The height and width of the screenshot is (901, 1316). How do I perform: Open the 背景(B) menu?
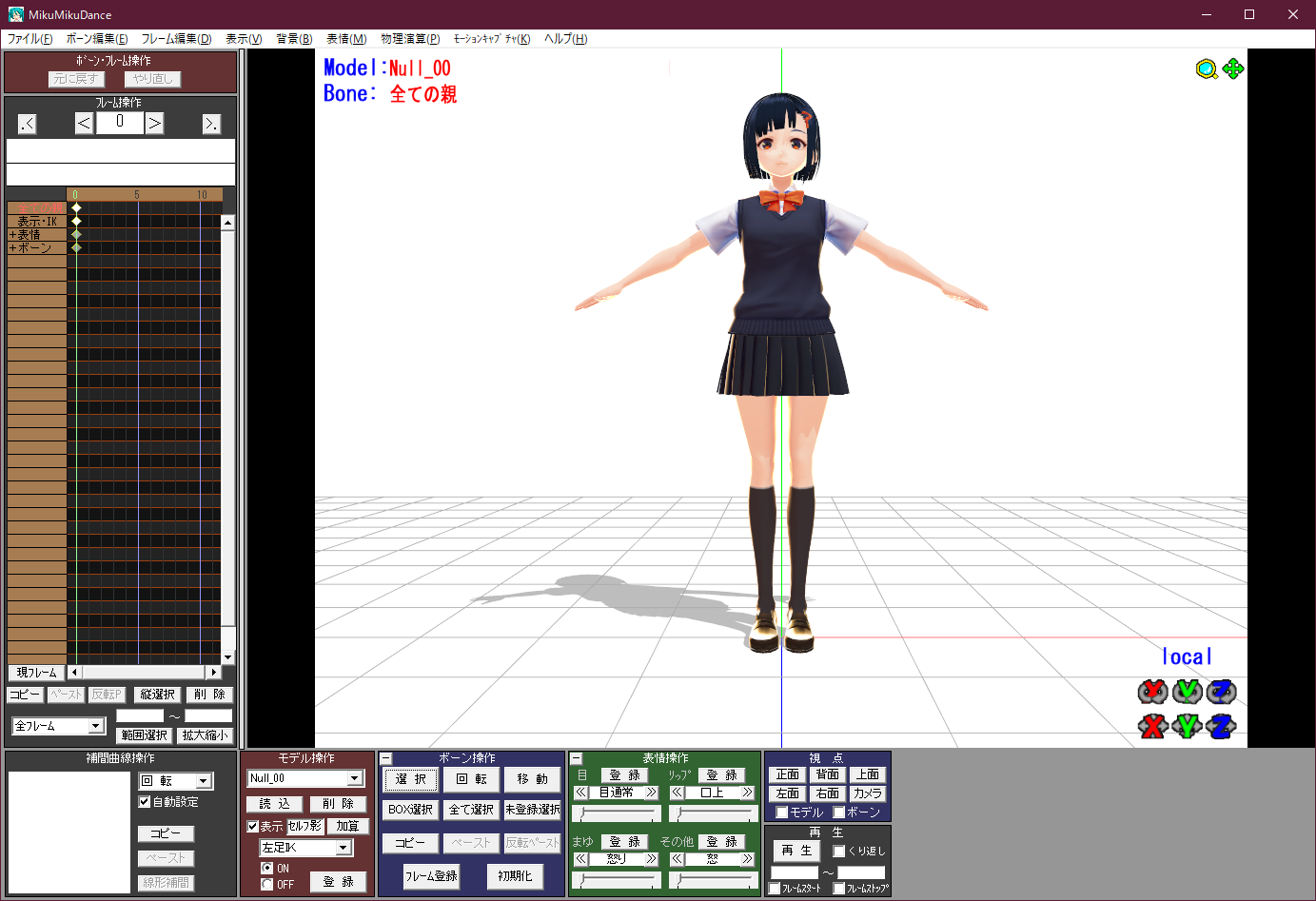pyautogui.click(x=294, y=39)
